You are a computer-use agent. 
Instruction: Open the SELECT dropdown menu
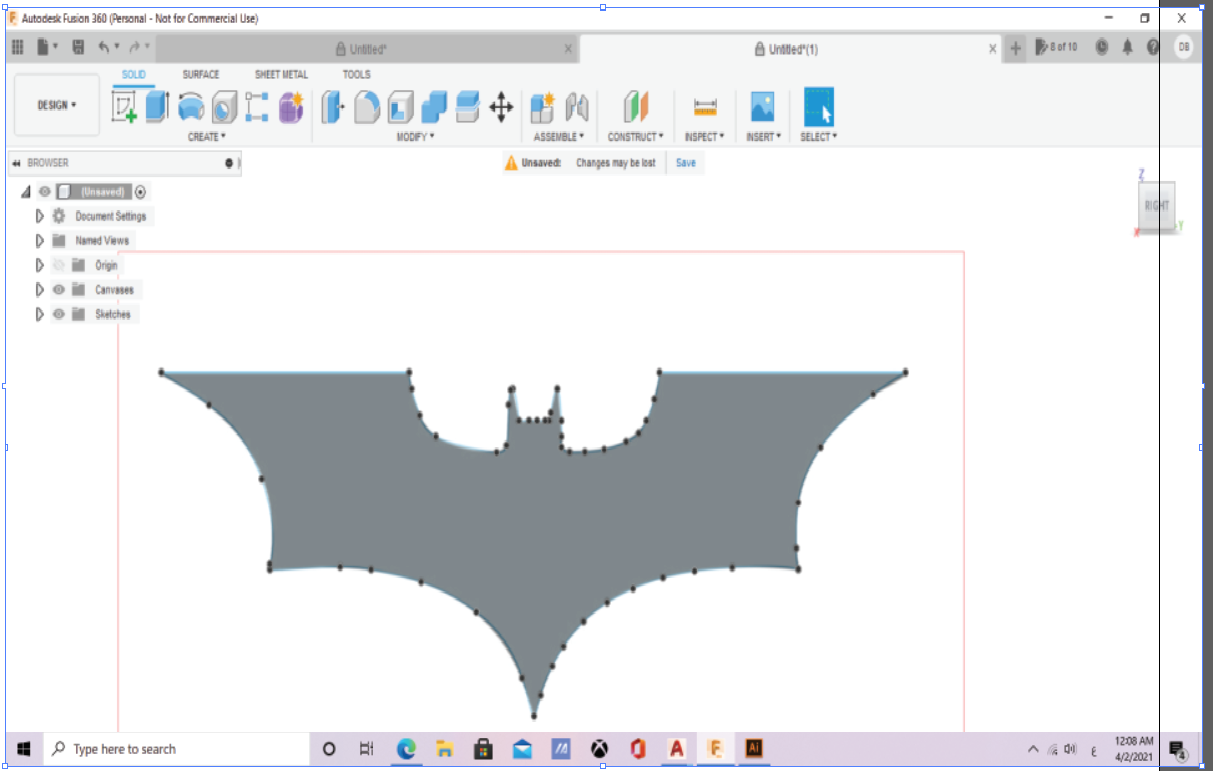pos(819,137)
